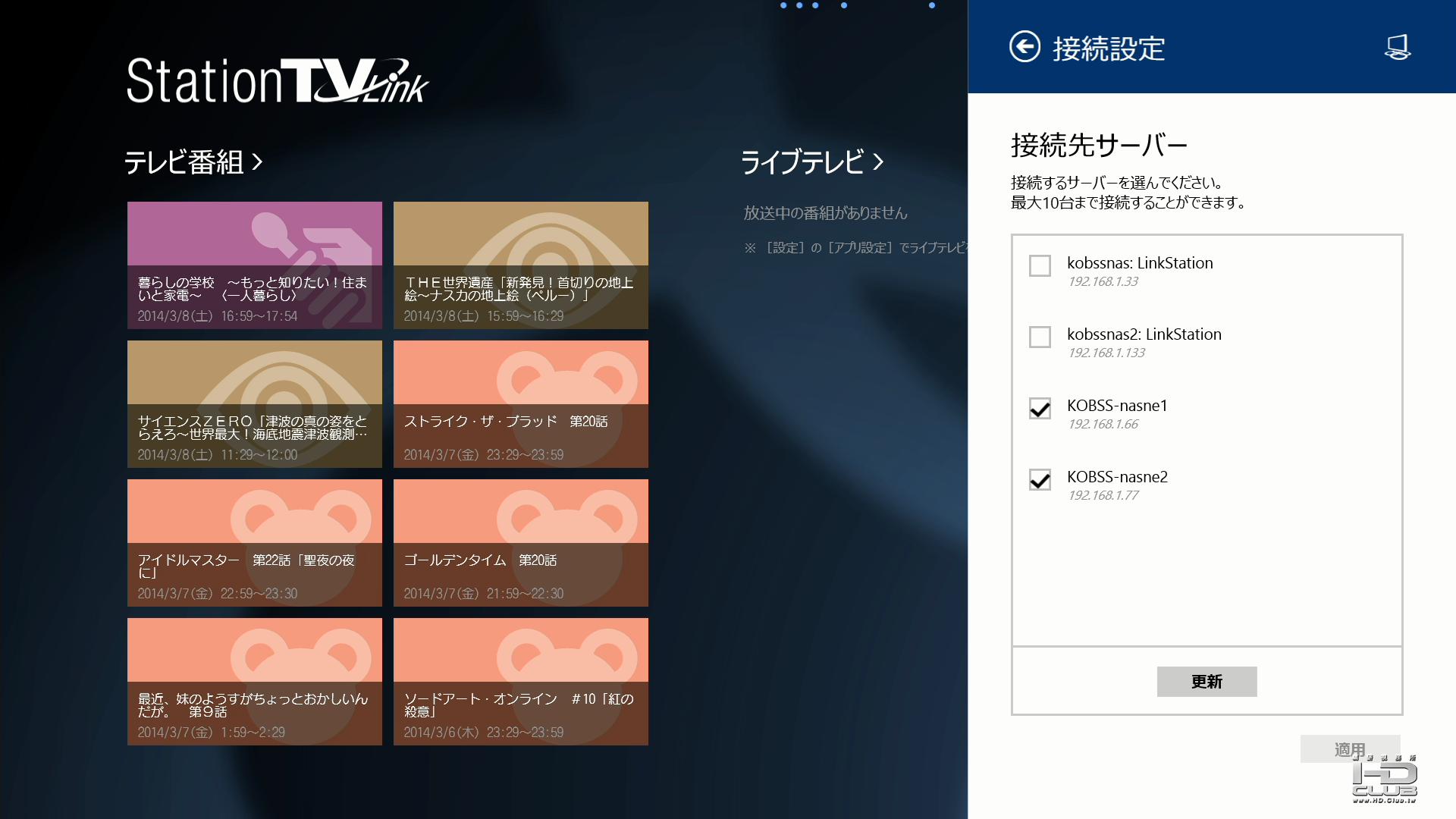Open 最近、妹のようすが 第９話 tile

pos(255,681)
